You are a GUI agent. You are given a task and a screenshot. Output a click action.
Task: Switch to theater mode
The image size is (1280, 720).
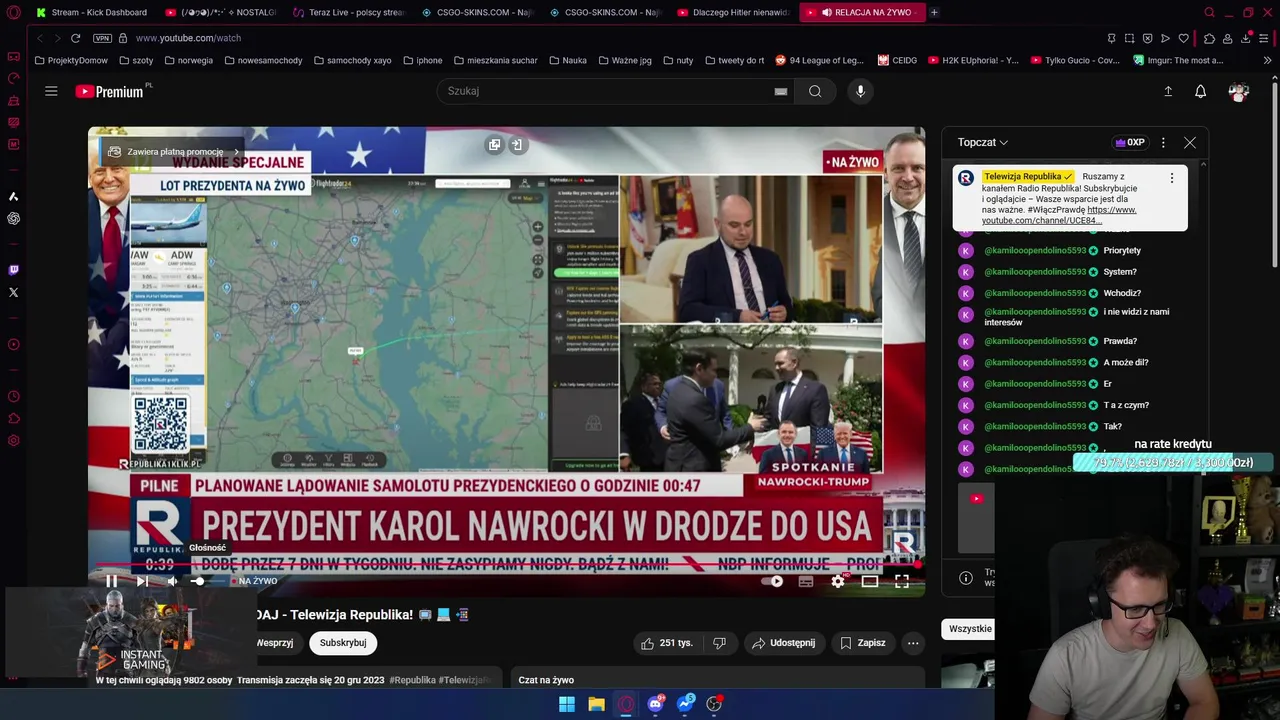870,581
